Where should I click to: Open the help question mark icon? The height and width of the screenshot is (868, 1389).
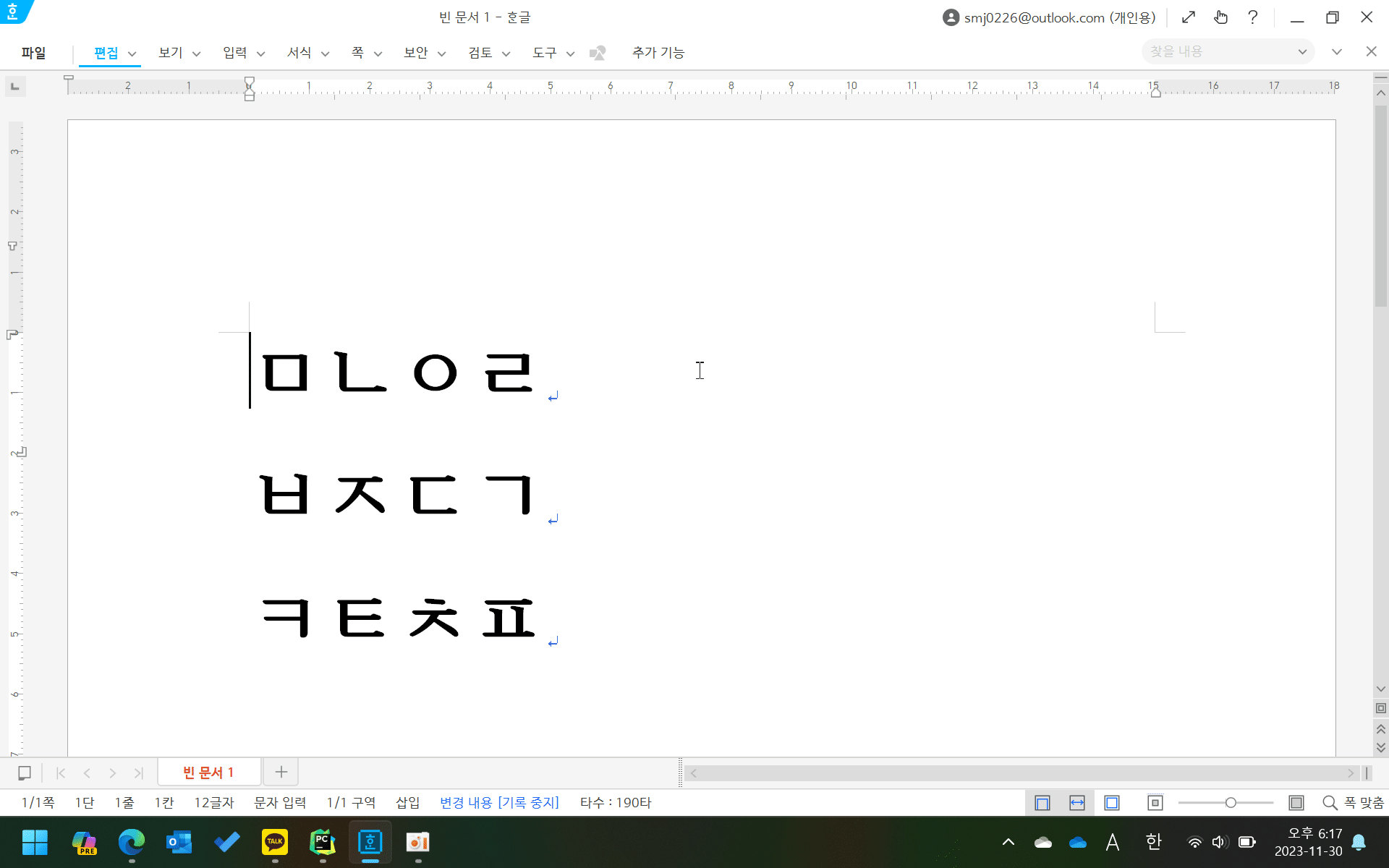(x=1253, y=17)
